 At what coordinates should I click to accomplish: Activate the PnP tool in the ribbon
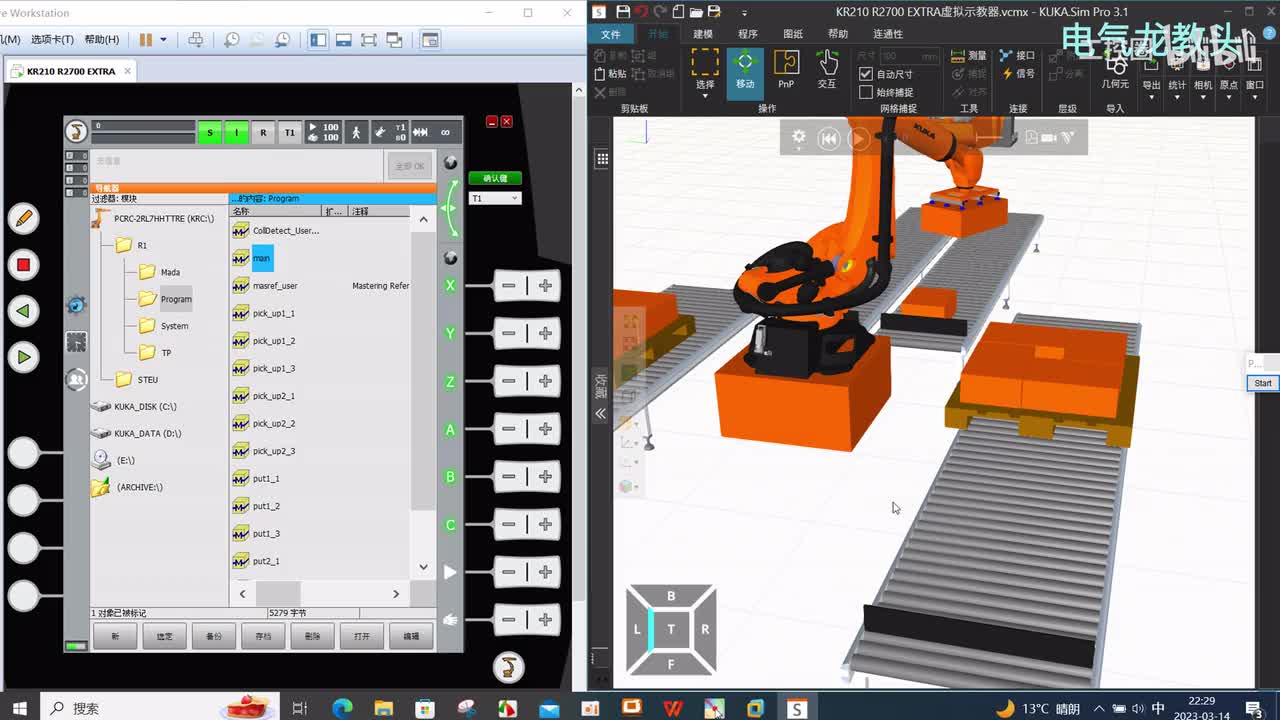point(786,70)
